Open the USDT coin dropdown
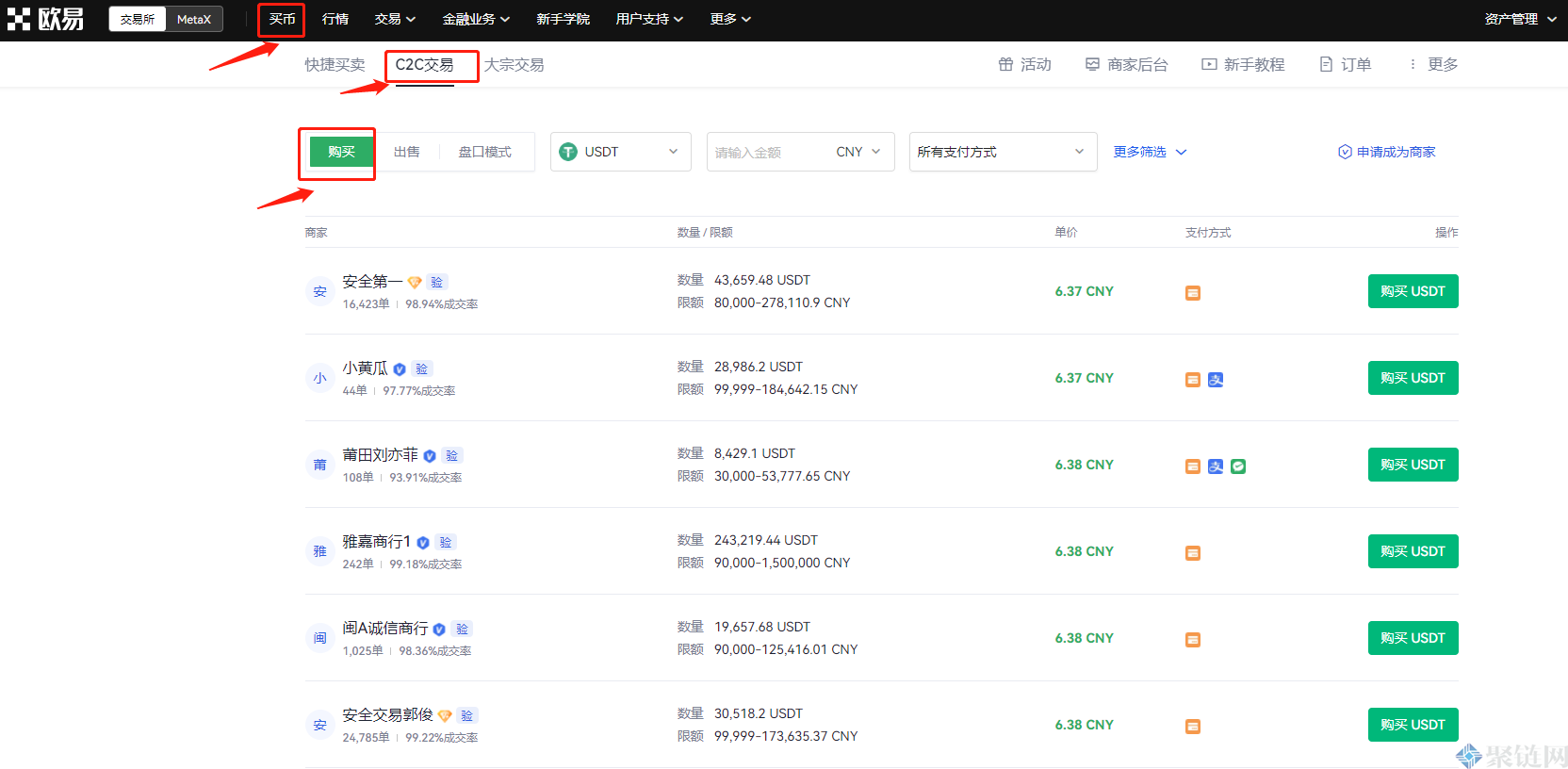The image size is (1568, 769). 621,152
